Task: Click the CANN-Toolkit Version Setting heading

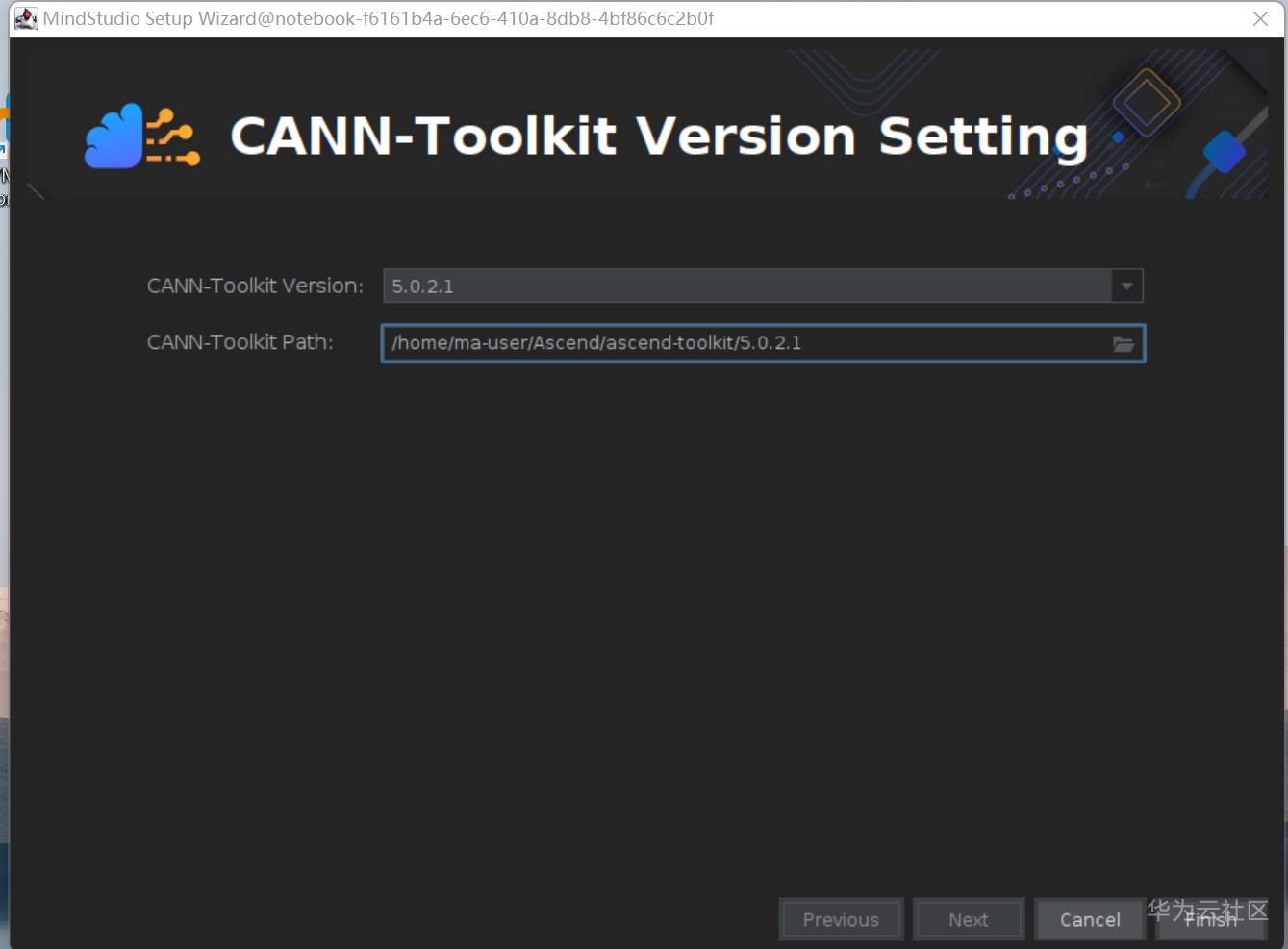Action: point(659,137)
